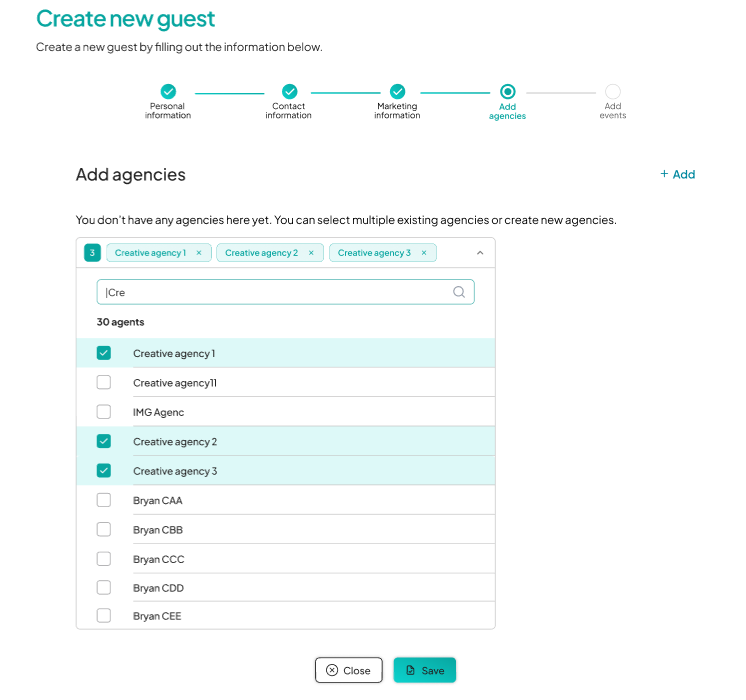Click the Save button
The image size is (746, 700).
[425, 670]
